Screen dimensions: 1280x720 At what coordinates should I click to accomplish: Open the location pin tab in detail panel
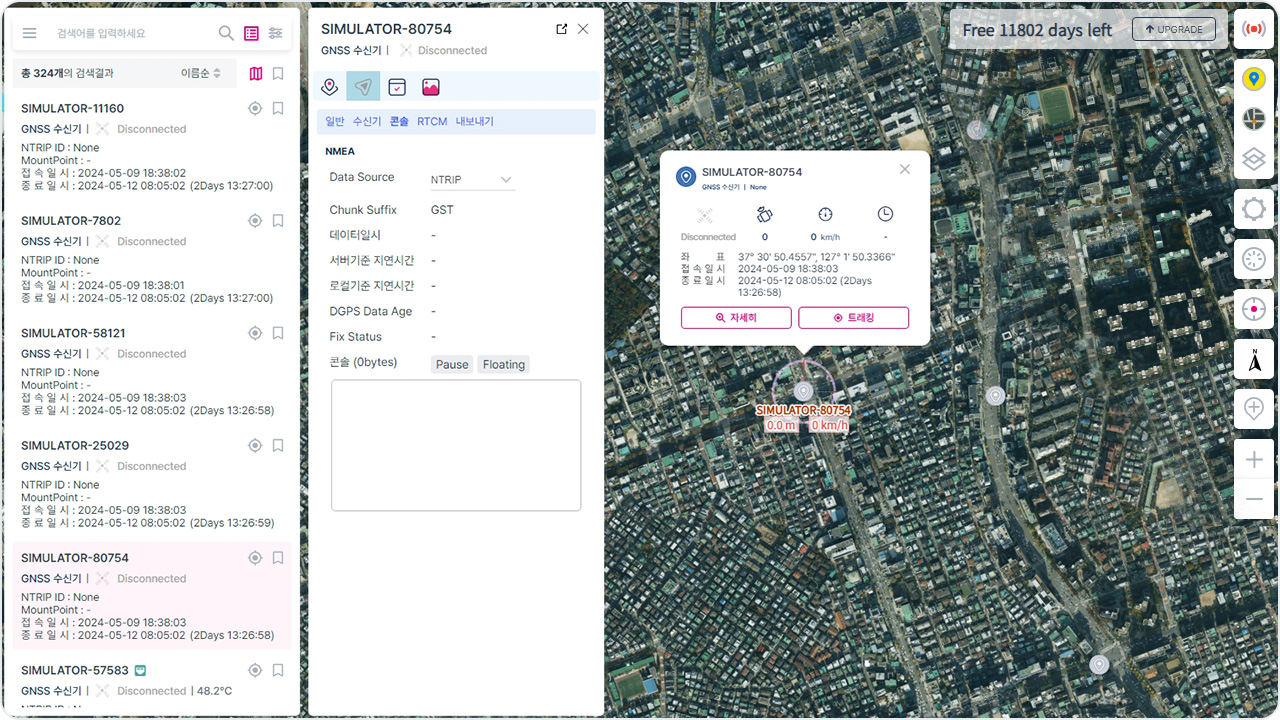tap(329, 87)
